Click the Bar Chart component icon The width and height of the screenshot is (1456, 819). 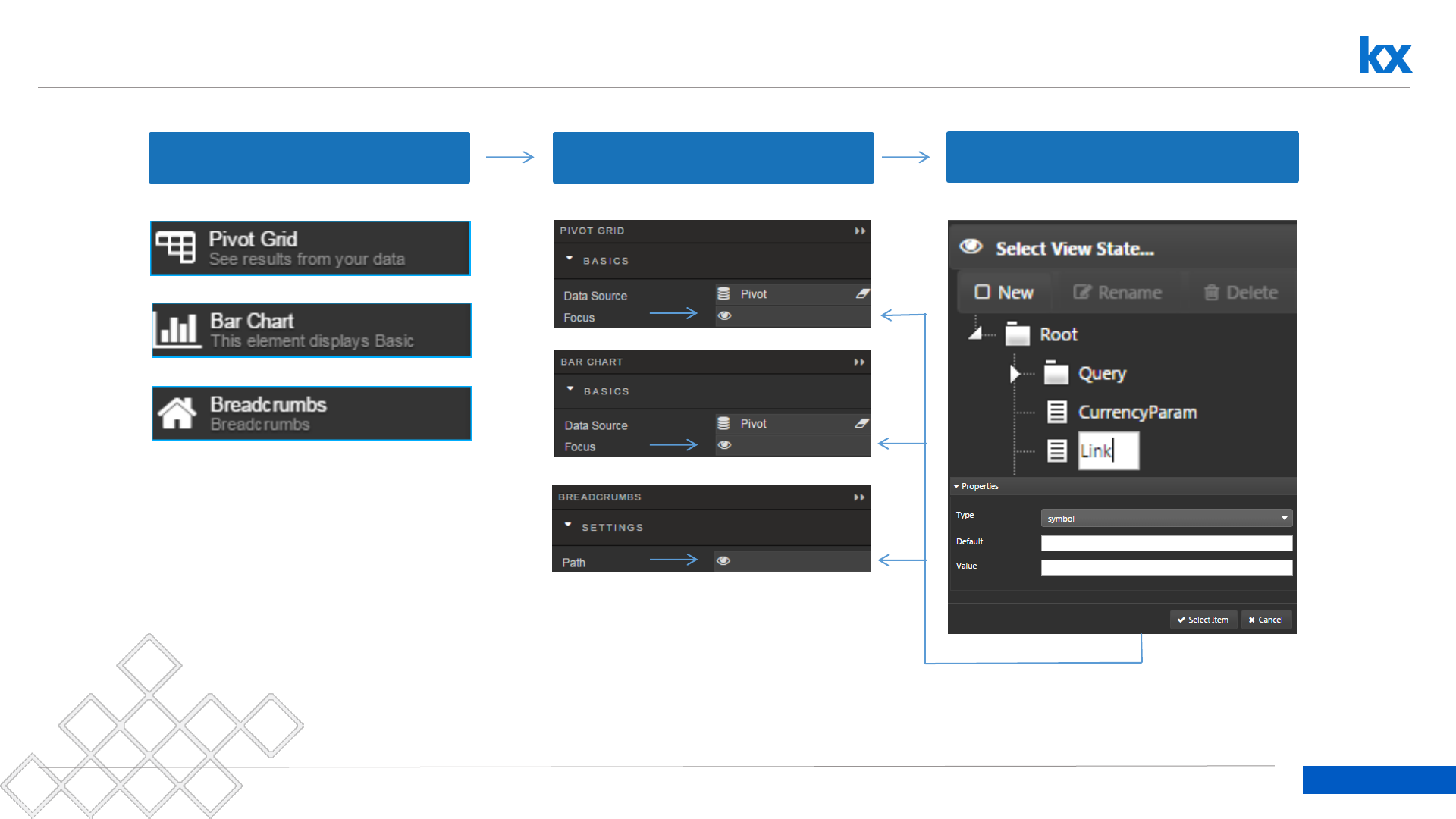coord(178,330)
